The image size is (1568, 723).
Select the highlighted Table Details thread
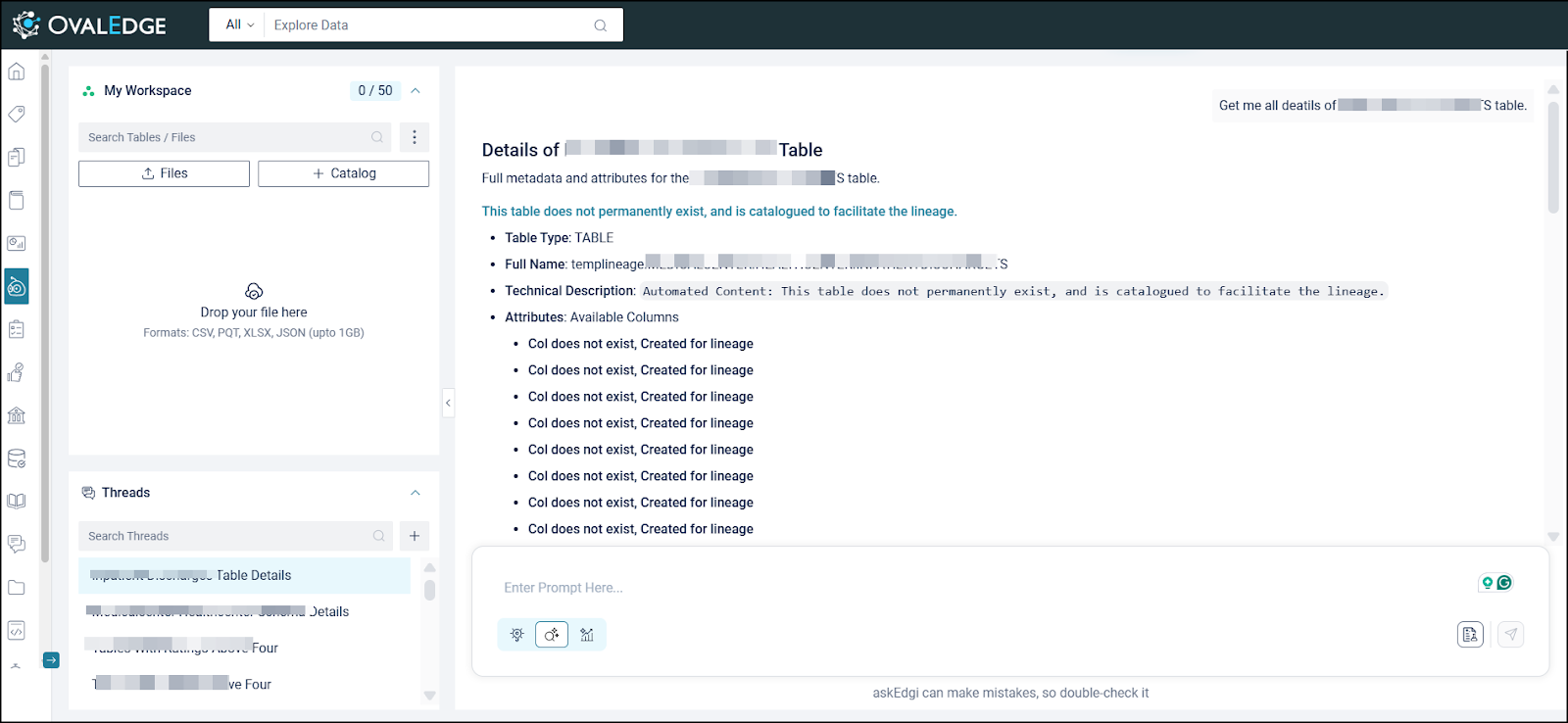click(x=244, y=576)
